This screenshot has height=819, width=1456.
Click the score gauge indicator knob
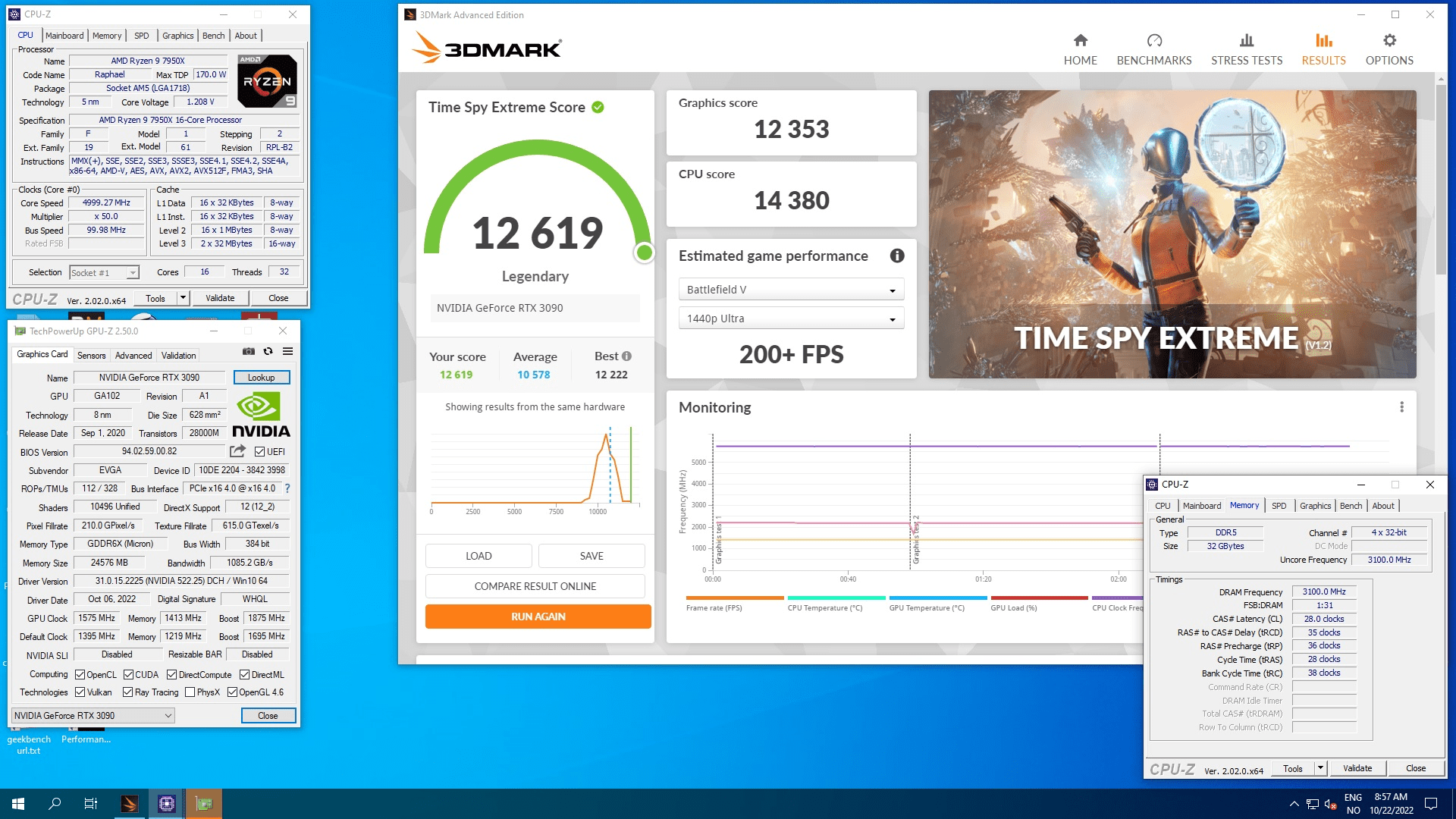pos(645,253)
